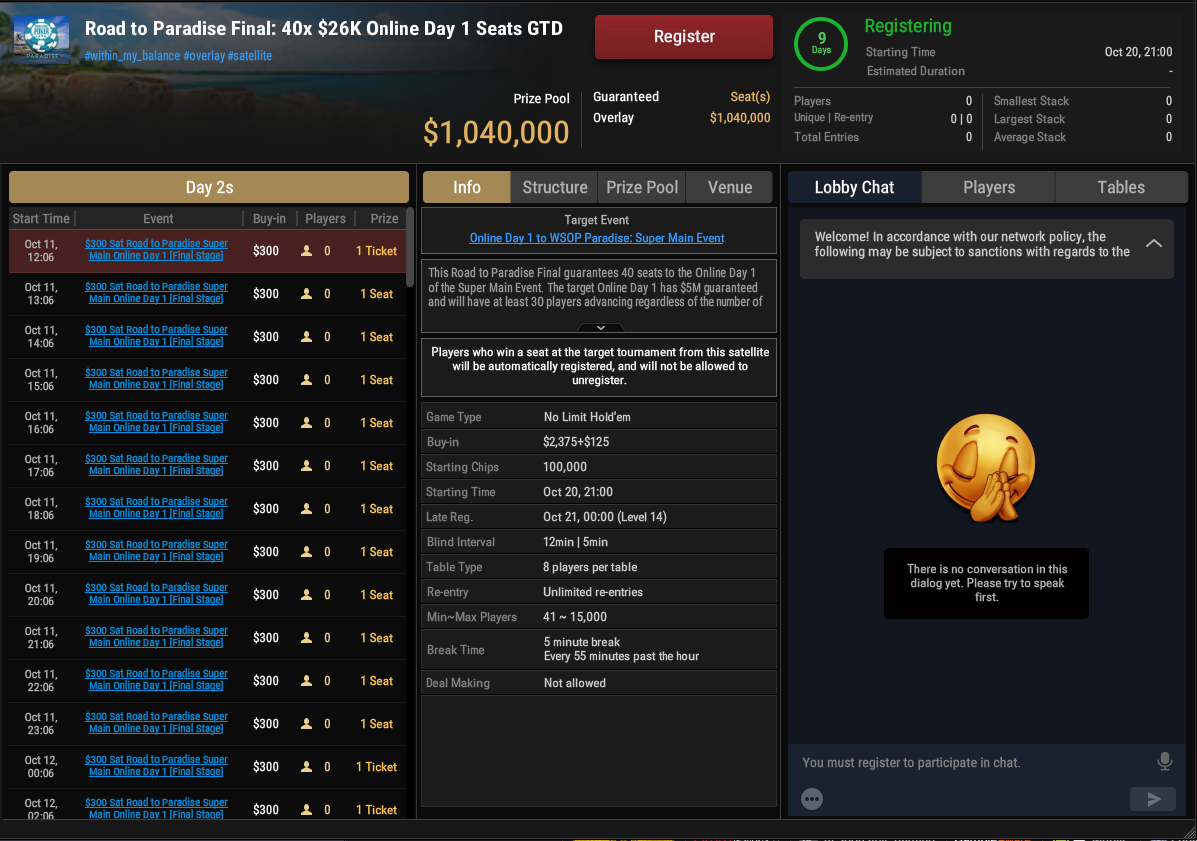Switch to the Prize Pool tab
The image size is (1197, 841).
pos(642,187)
